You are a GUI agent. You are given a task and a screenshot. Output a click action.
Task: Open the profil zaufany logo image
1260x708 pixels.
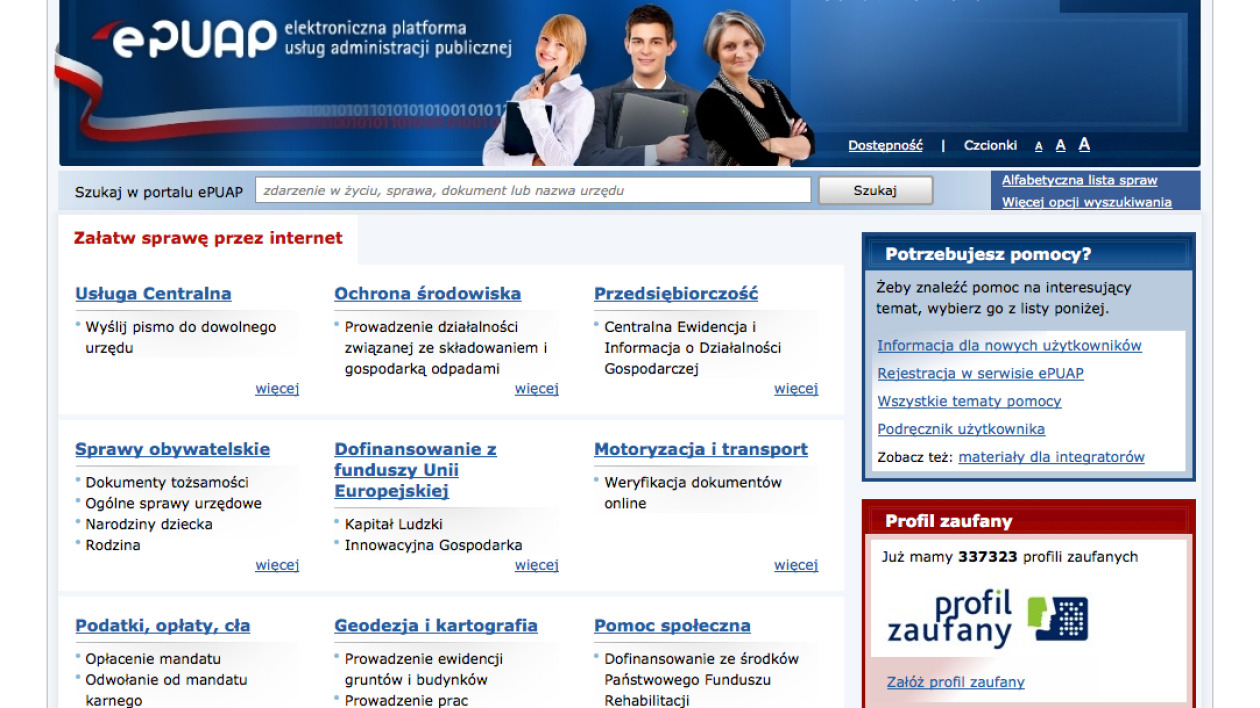pos(987,619)
